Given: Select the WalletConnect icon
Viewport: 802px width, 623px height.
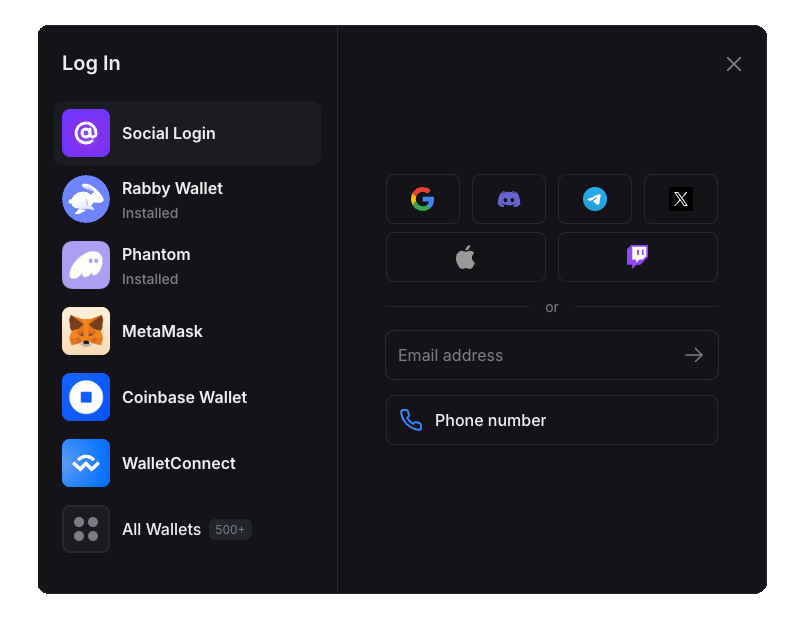Looking at the screenshot, I should 86,463.
